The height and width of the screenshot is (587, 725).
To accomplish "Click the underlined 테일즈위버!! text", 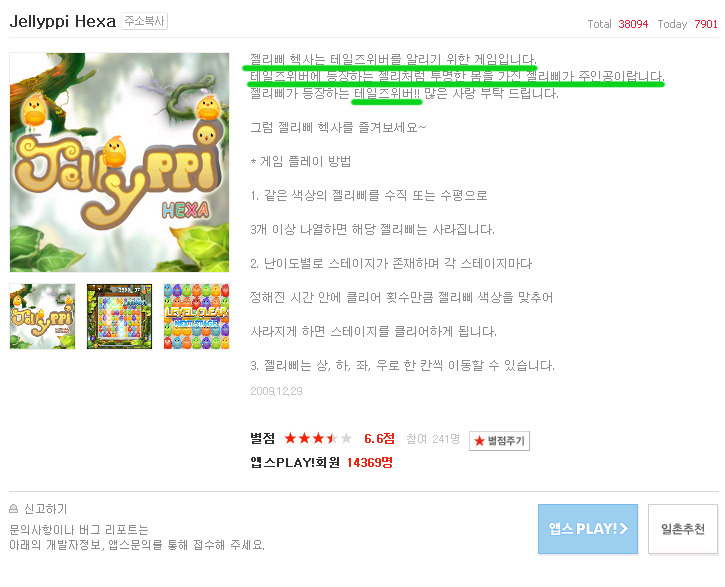I will pyautogui.click(x=387, y=93).
